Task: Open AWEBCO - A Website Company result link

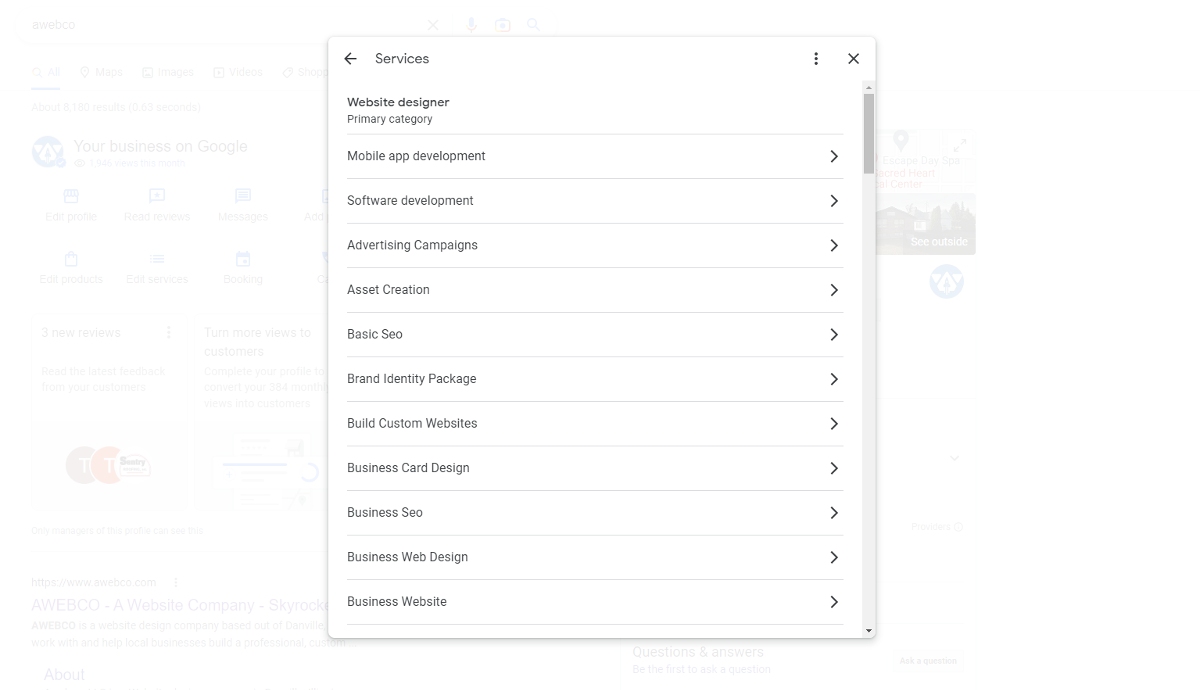Action: pos(180,605)
